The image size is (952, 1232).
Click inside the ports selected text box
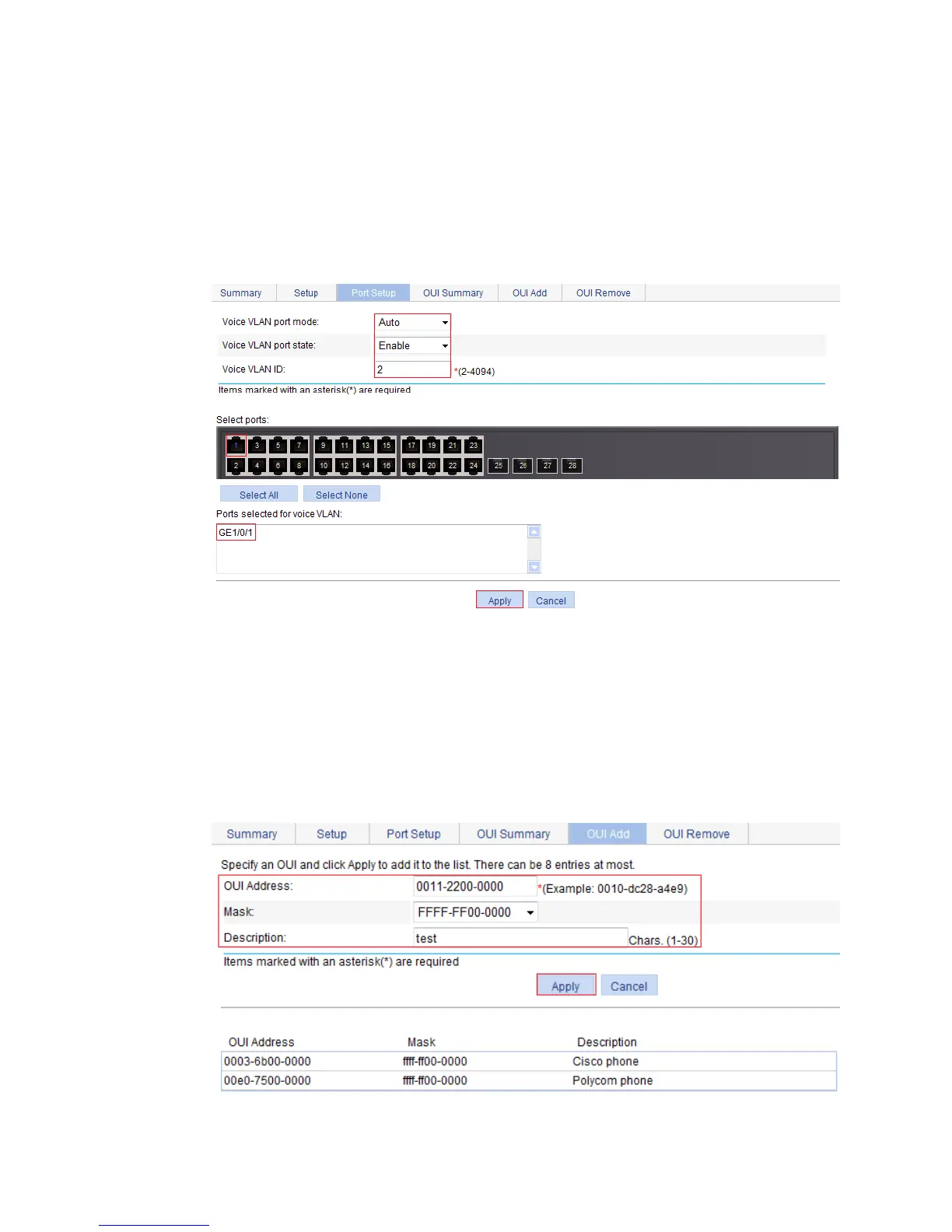click(x=372, y=549)
